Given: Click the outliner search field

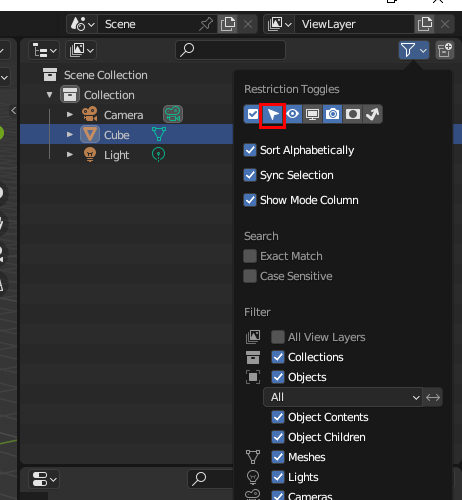Looking at the screenshot, I should pyautogui.click(x=230, y=50).
